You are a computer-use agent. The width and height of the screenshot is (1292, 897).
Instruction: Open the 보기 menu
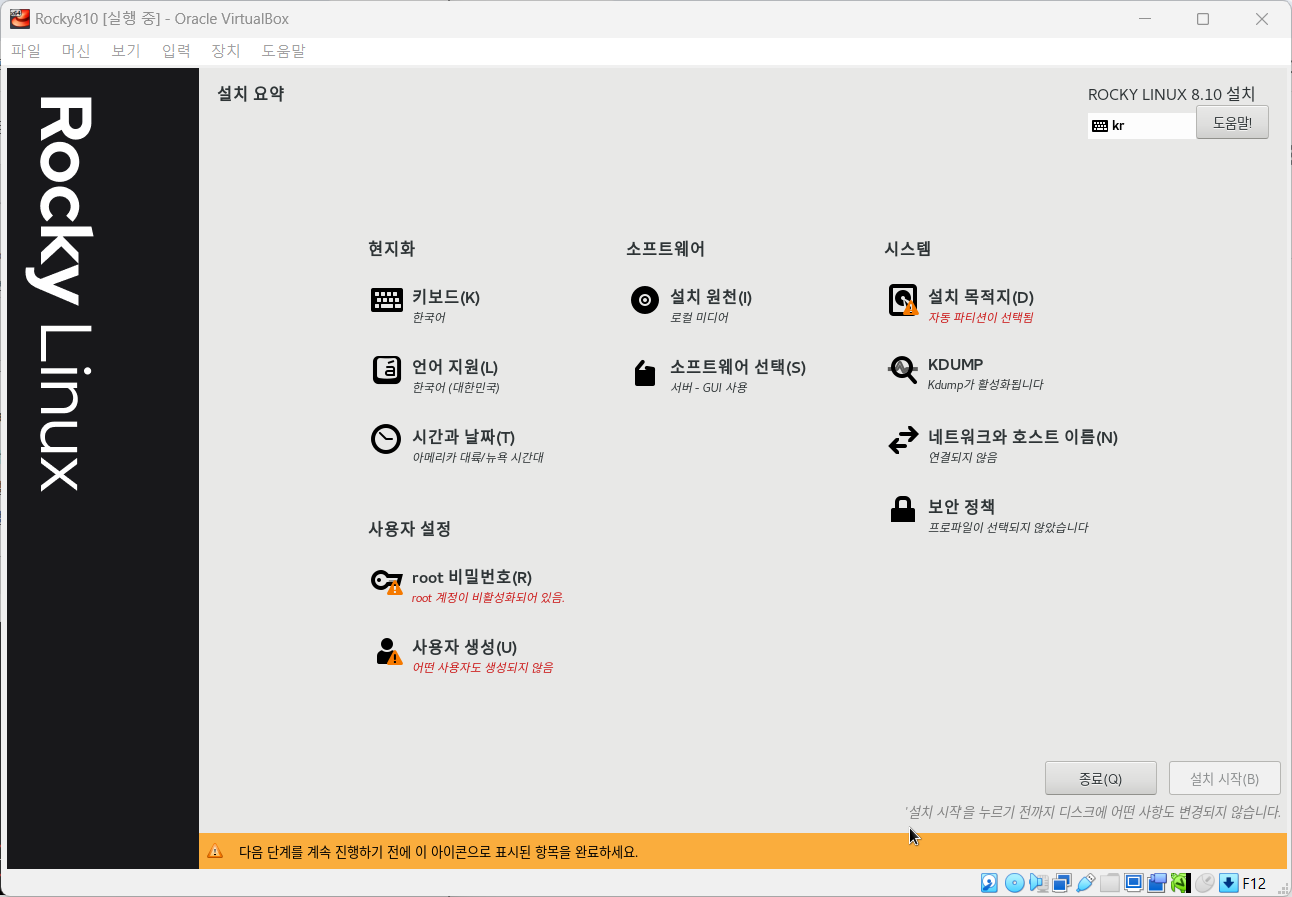[126, 51]
